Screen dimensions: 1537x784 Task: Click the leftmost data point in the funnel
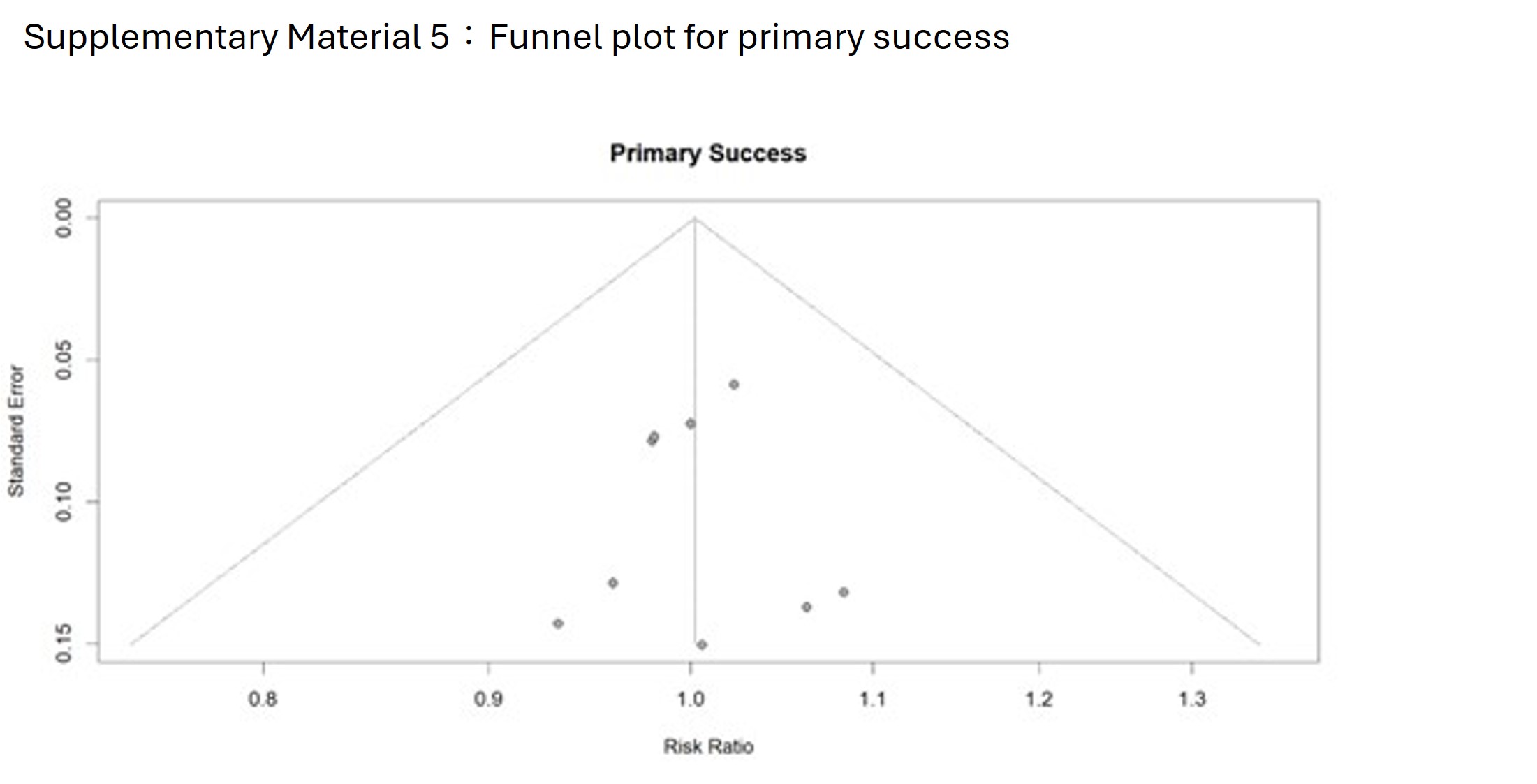(x=558, y=623)
